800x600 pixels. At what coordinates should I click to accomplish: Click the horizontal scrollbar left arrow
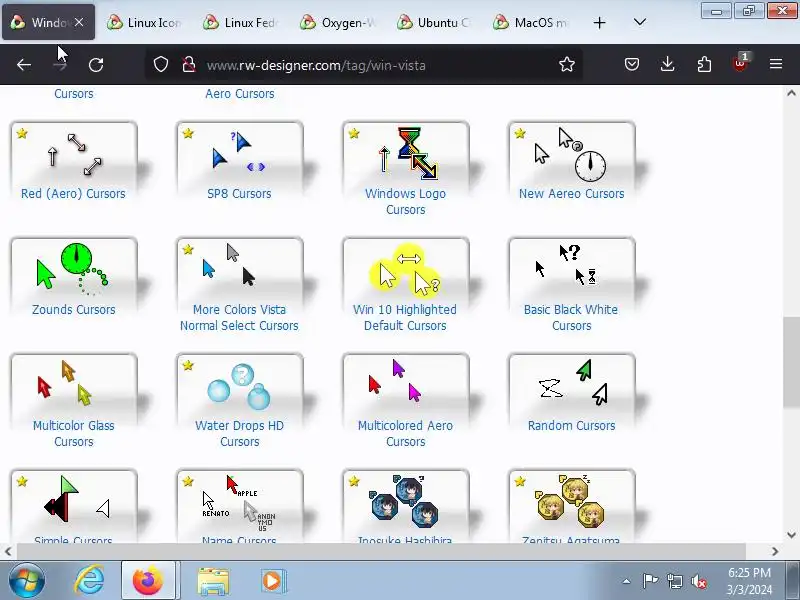pyautogui.click(x=8, y=551)
